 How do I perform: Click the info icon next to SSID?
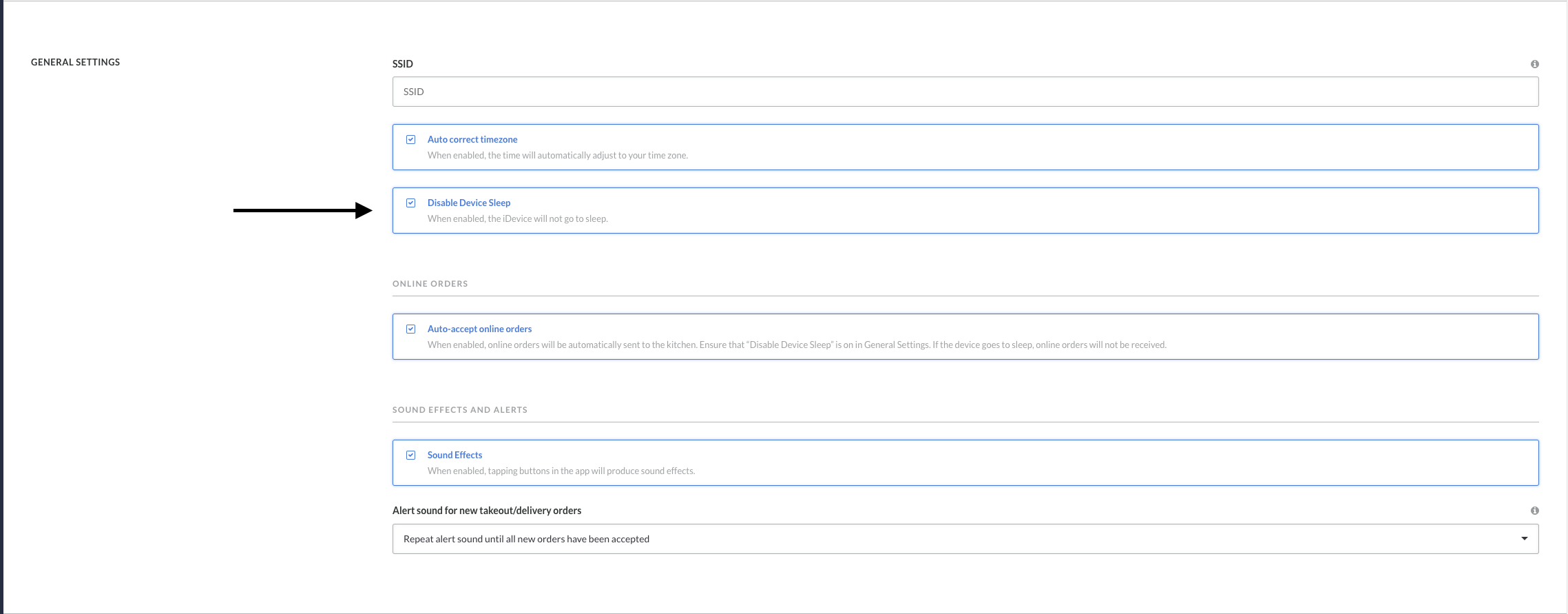[1534, 64]
